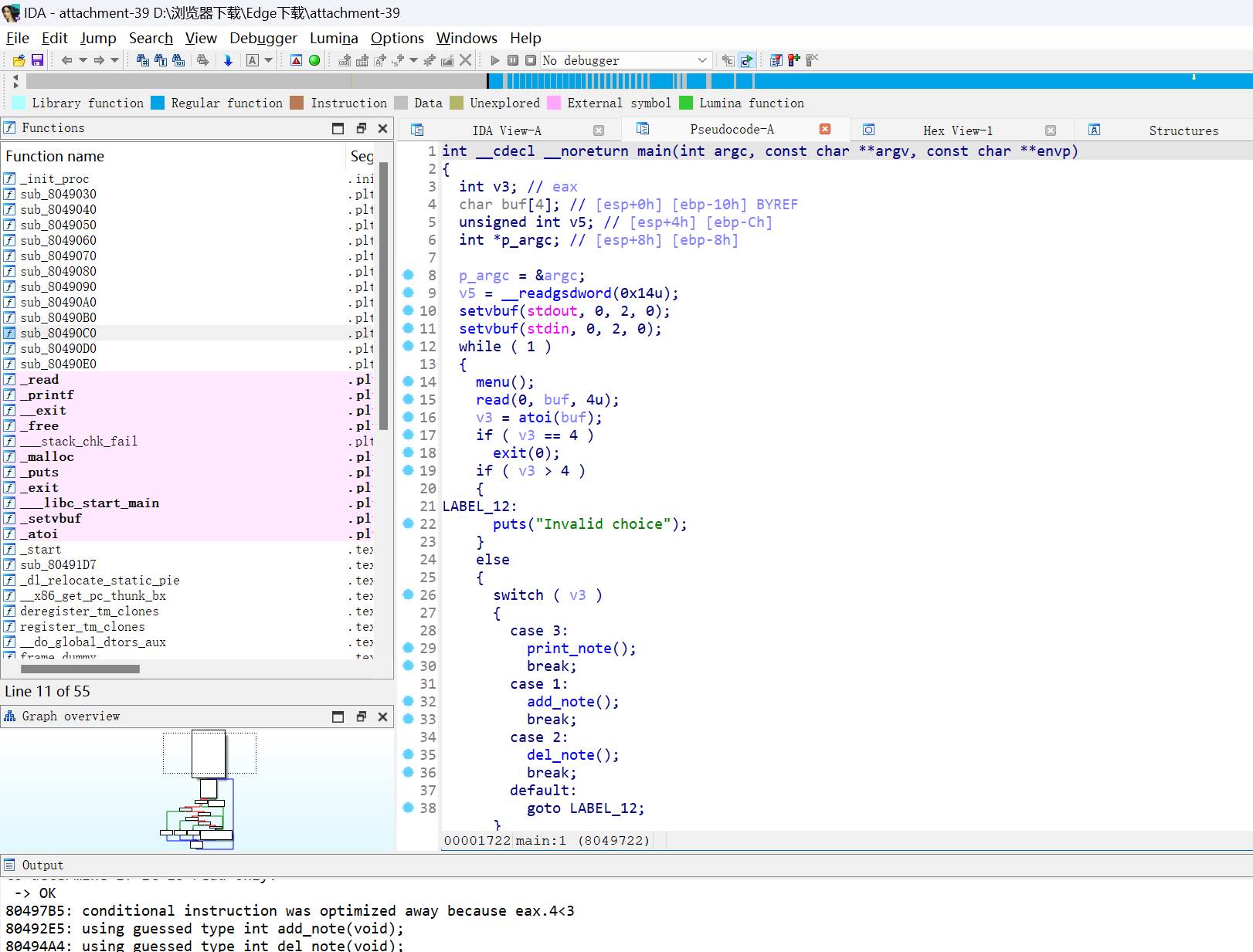1253x952 pixels.
Task: Click the highlighted green arrow toolbar icon
Action: click(x=746, y=60)
